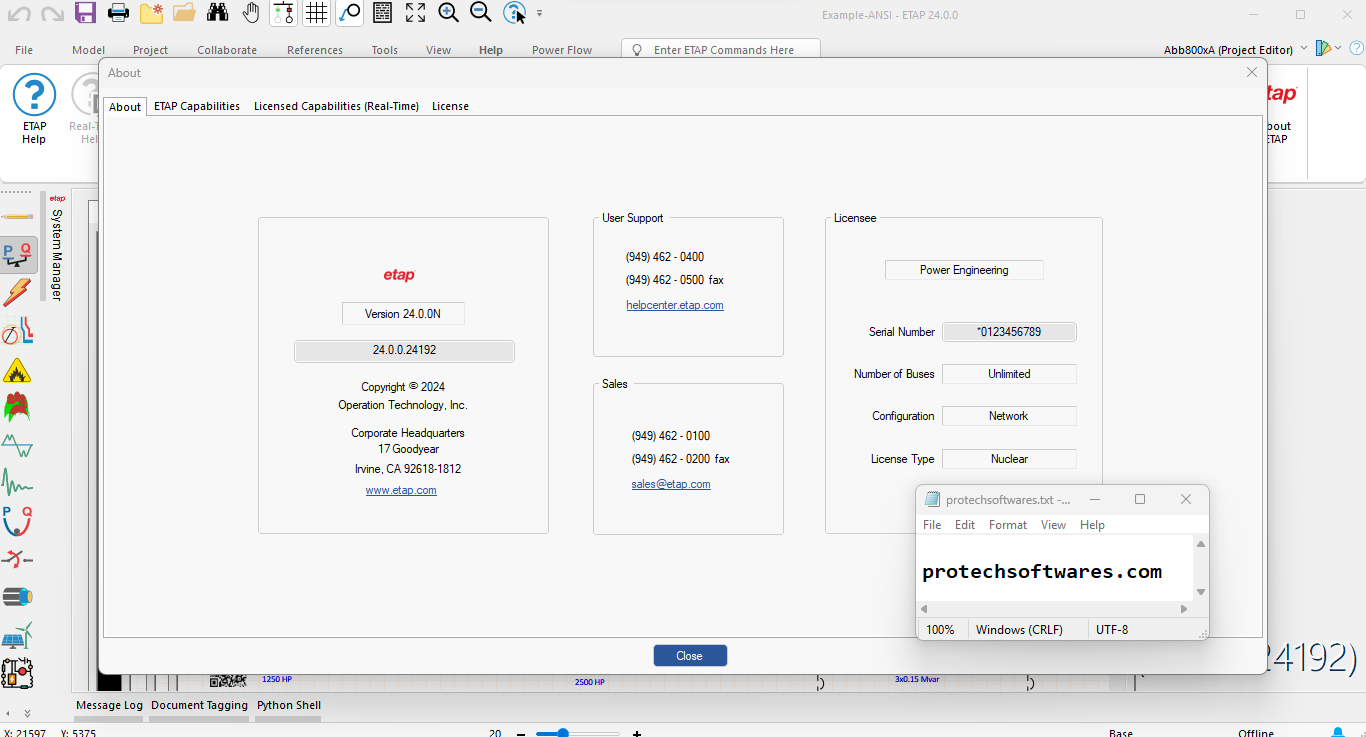Open the sales@etap.com email link
The height and width of the screenshot is (737, 1366).
click(671, 484)
